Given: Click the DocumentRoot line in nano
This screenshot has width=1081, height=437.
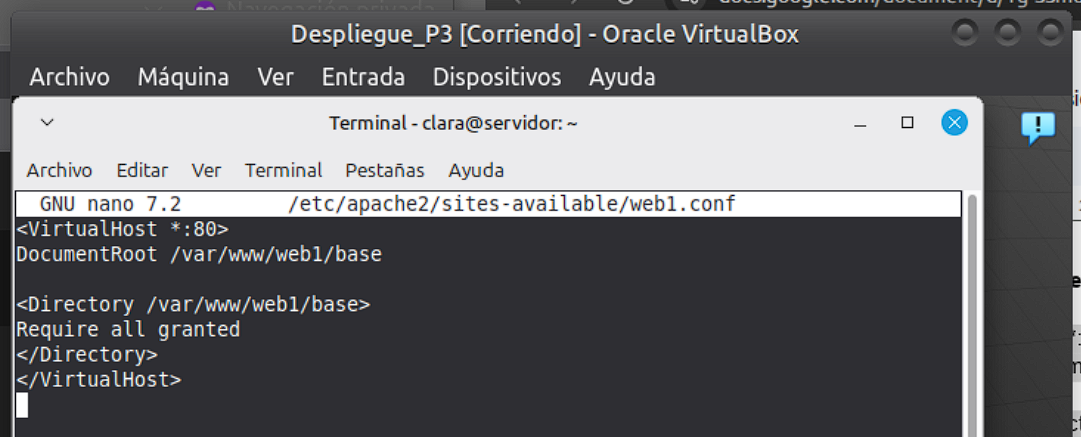Looking at the screenshot, I should (198, 254).
